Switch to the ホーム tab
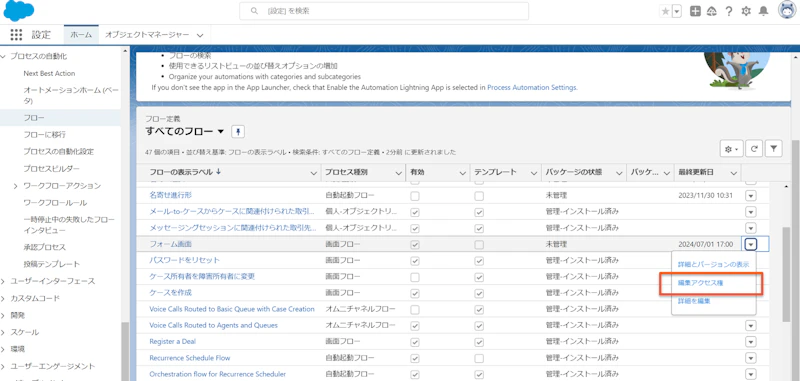Screen dimensions: 800x381 [x=81, y=35]
